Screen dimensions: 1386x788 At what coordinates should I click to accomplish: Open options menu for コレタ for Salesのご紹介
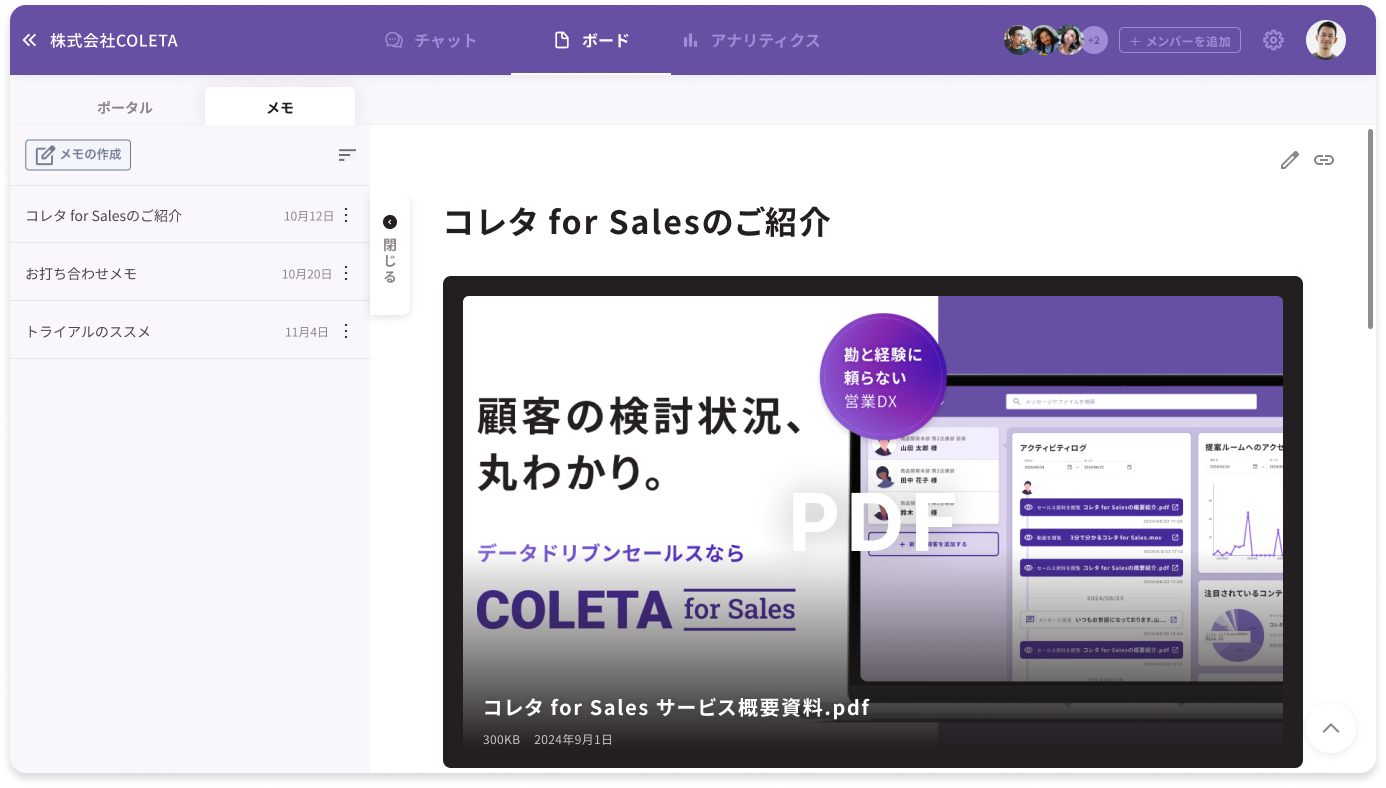pos(346,215)
